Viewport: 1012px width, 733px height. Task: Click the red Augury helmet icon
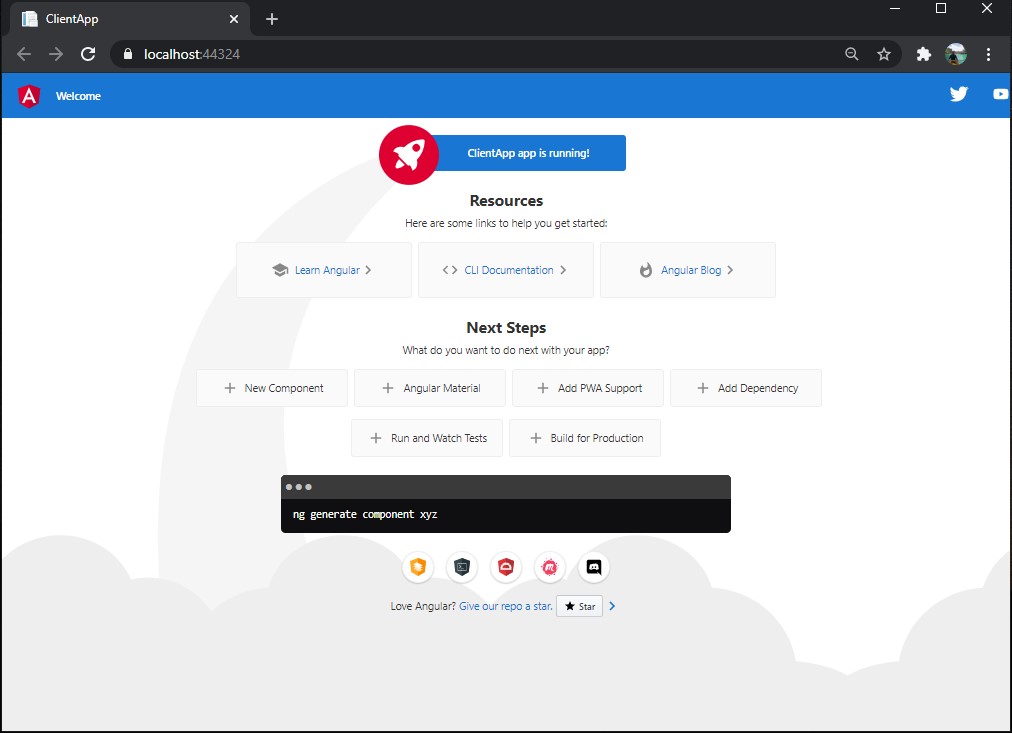506,567
